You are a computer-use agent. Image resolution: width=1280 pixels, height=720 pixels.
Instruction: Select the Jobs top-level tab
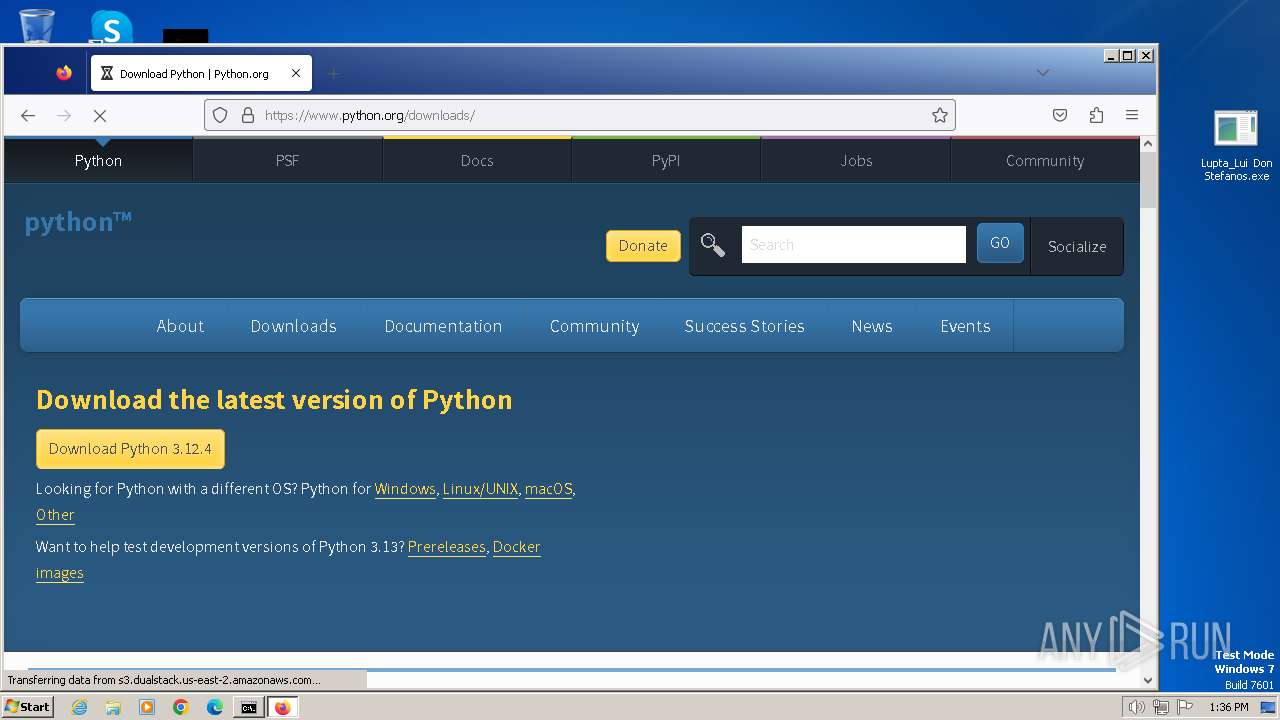click(856, 160)
